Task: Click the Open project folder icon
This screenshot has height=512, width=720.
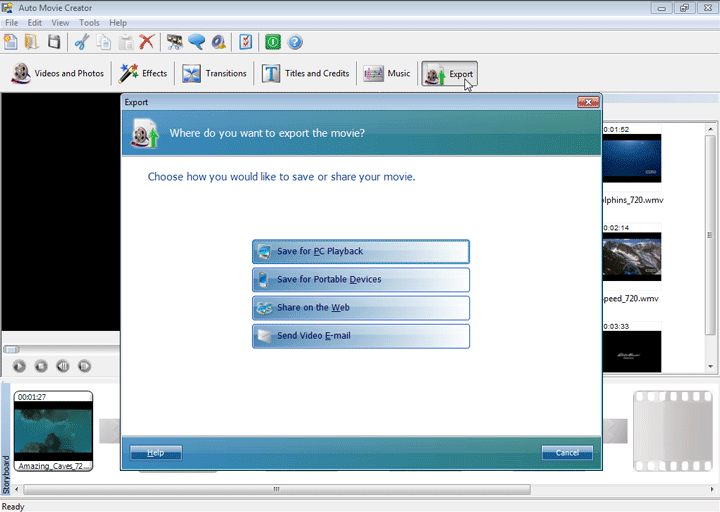Action: point(32,42)
